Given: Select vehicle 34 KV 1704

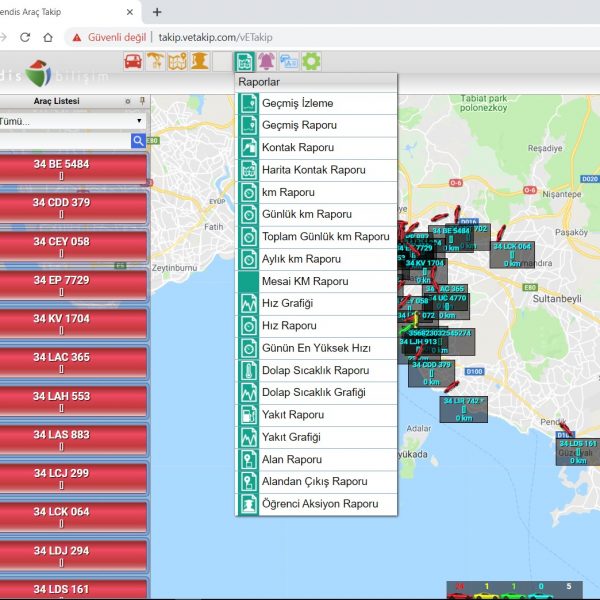Looking at the screenshot, I should coord(73,323).
